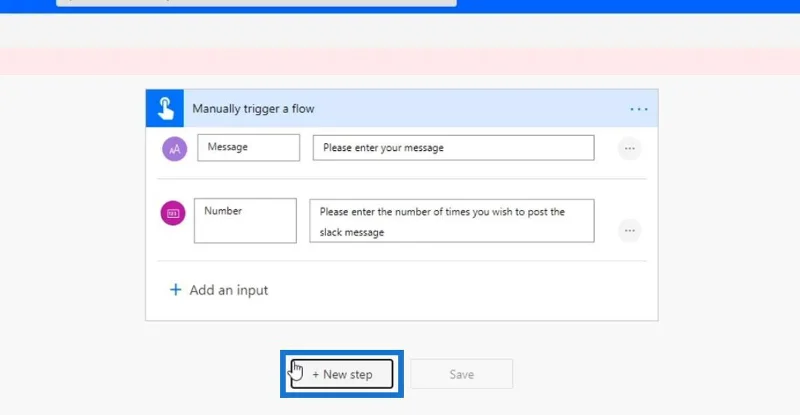The width and height of the screenshot is (800, 415).
Task: Open the trigger card's three-dot menu
Action: pyautogui.click(x=638, y=109)
